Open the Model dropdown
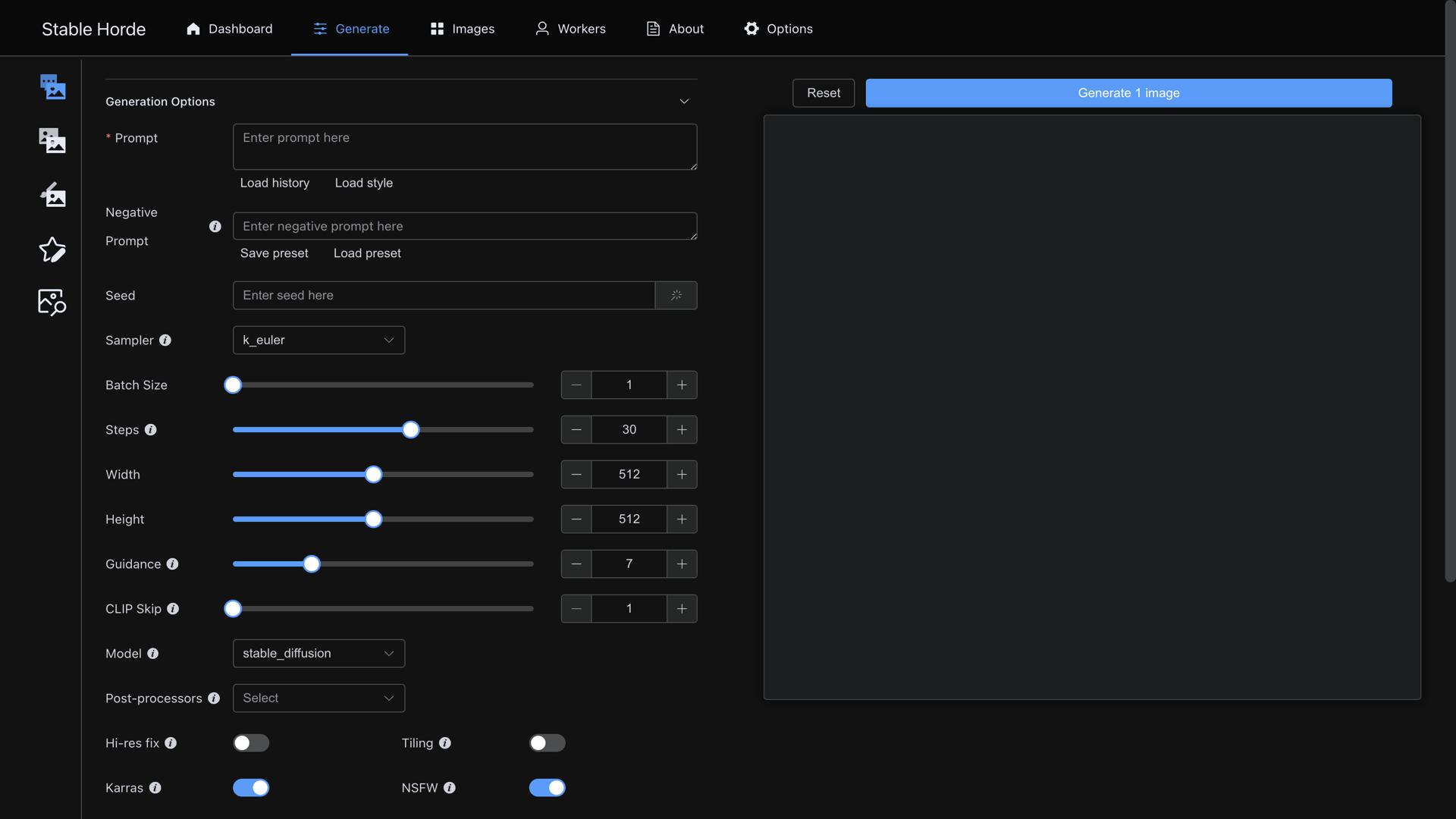This screenshot has height=819, width=1456. click(x=318, y=653)
